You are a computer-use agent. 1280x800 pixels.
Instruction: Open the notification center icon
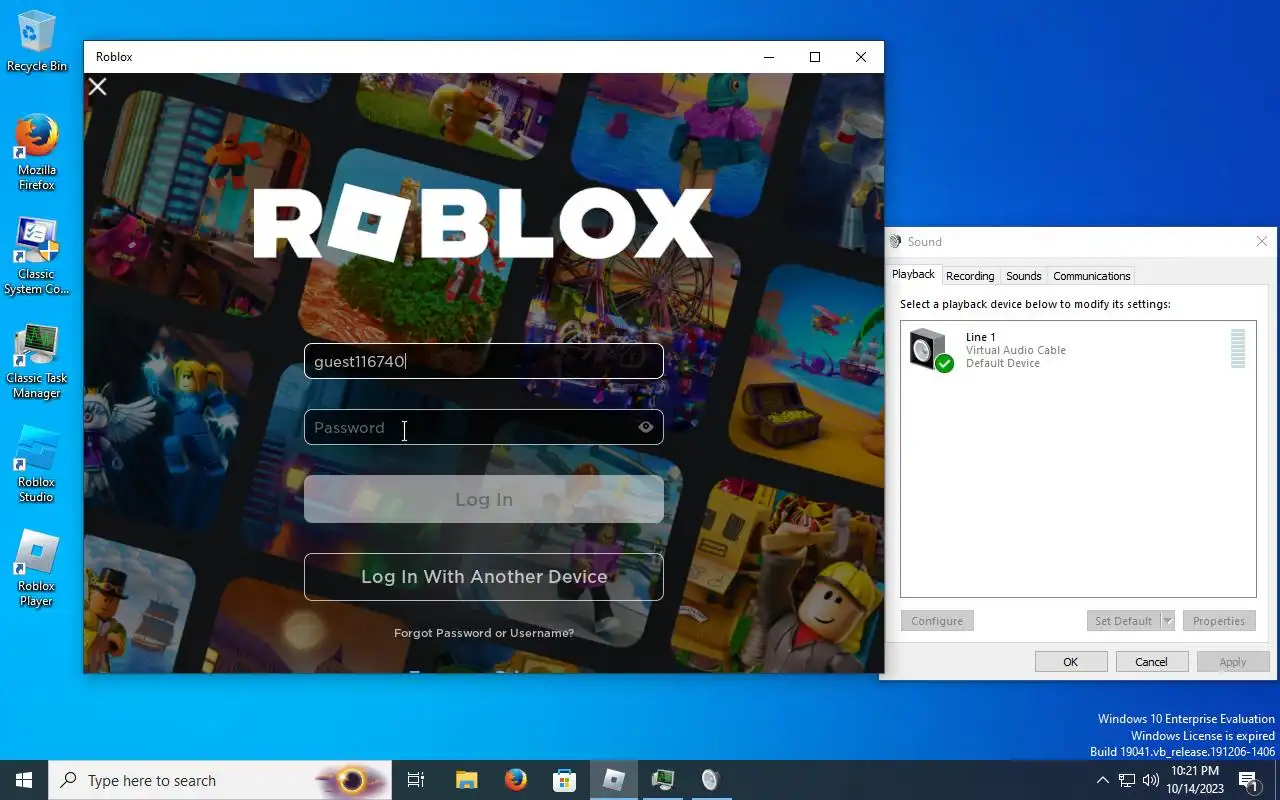[x=1249, y=780]
